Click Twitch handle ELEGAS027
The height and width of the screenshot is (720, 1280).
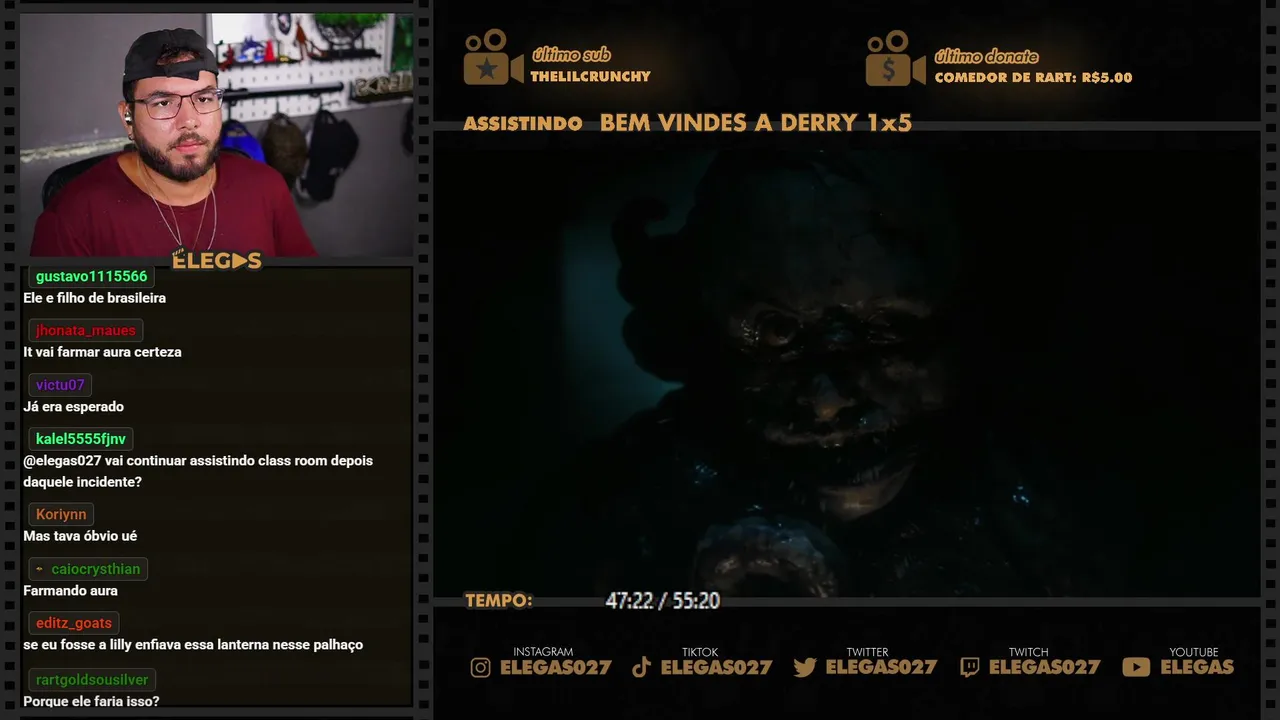point(1045,667)
